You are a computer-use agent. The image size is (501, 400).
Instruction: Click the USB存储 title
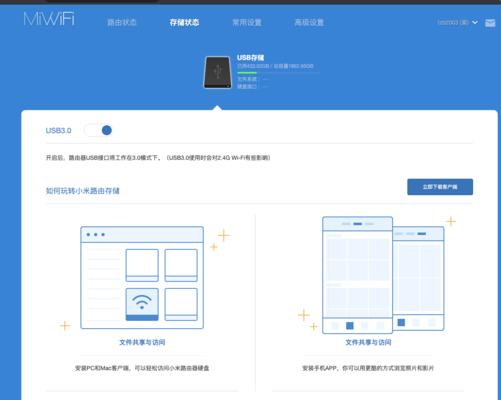(x=250, y=58)
